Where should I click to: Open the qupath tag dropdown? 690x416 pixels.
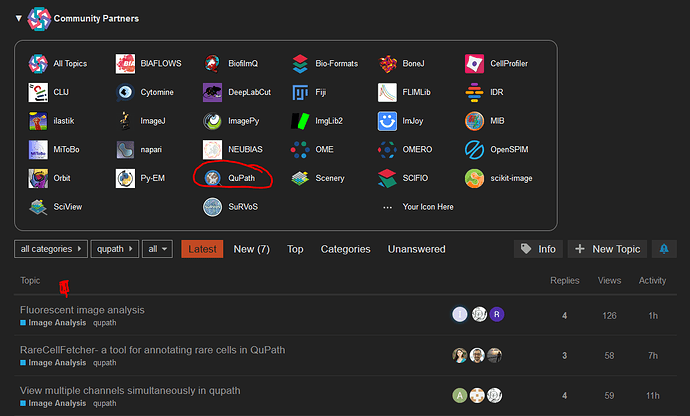click(115, 249)
